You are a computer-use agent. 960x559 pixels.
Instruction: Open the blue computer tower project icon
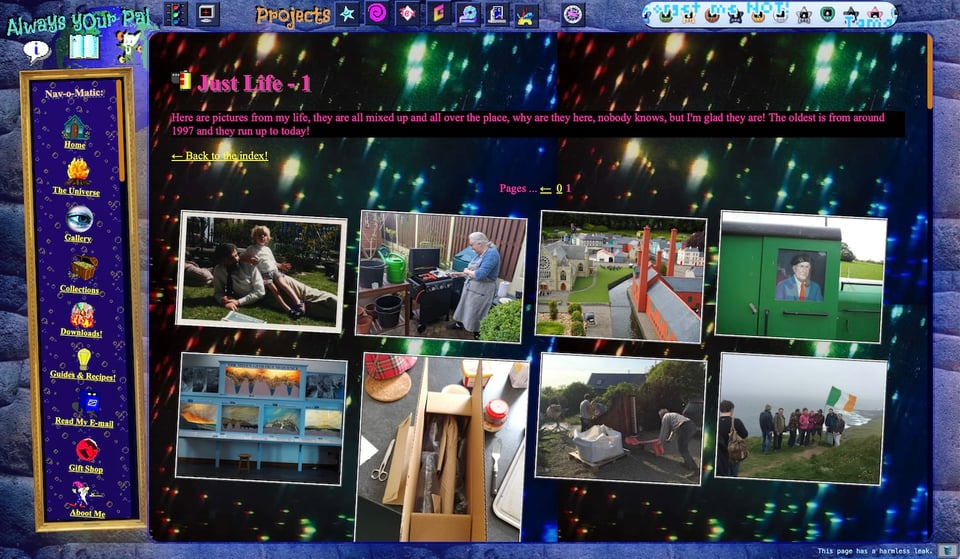pos(497,15)
